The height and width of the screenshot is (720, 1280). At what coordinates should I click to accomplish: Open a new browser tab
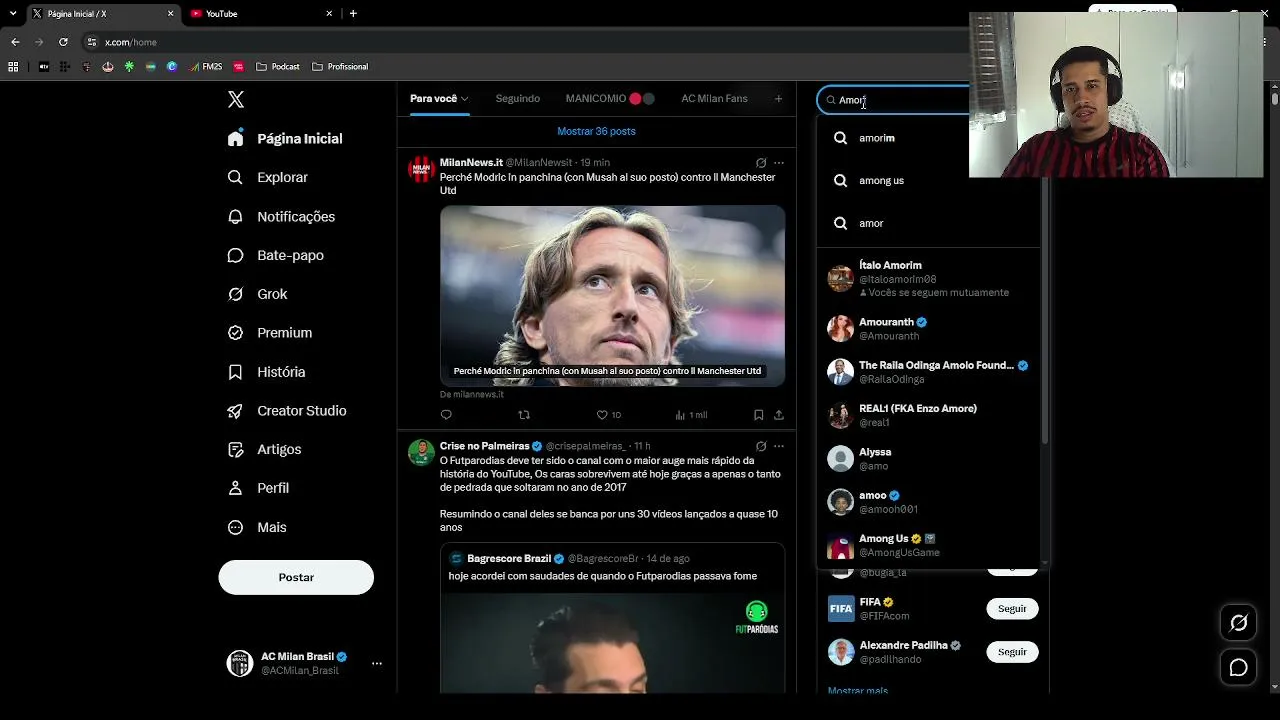pos(353,14)
